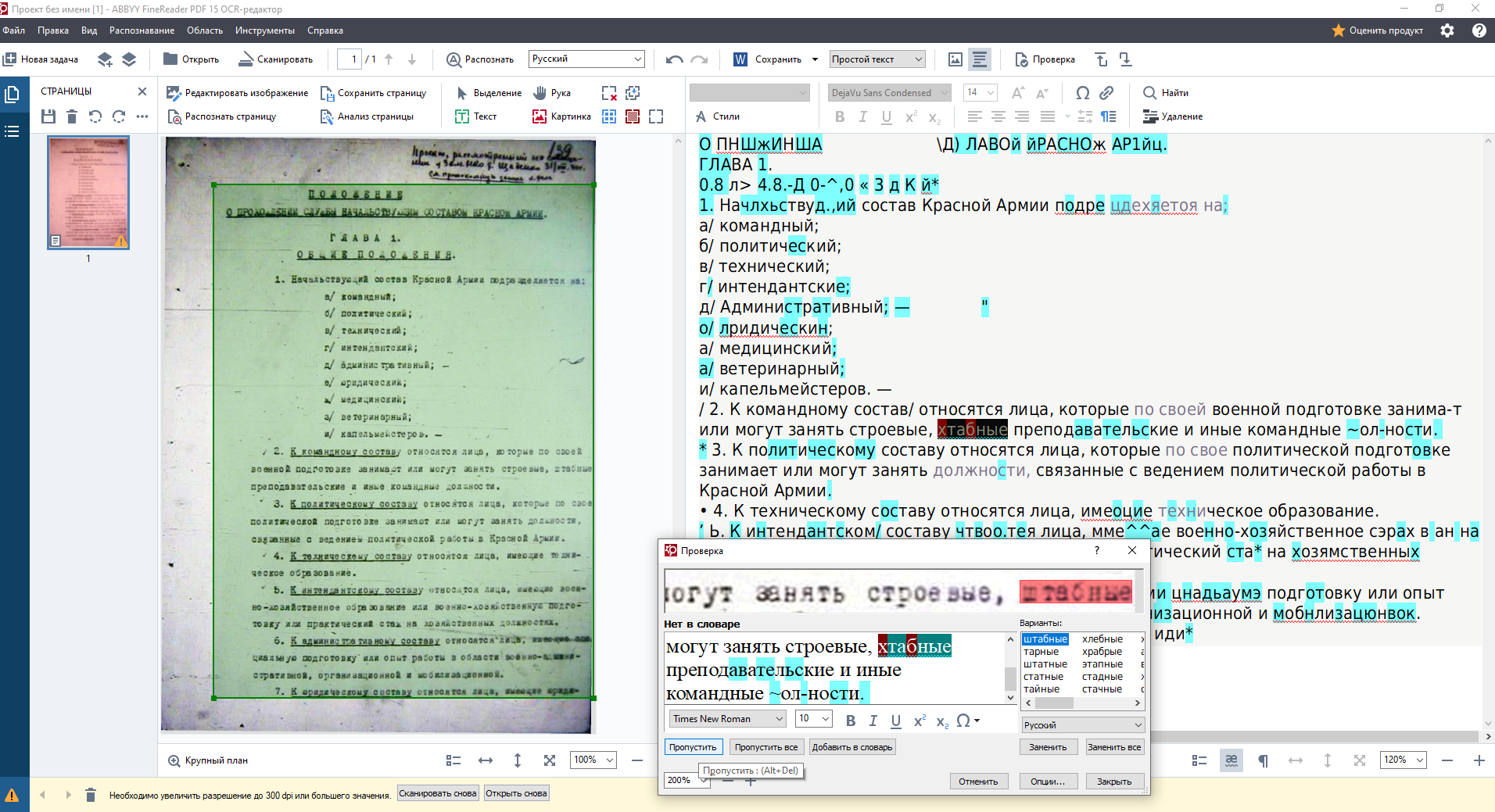This screenshot has height=812, width=1495.
Task: Click the Заменить button in dialog
Action: [1048, 747]
